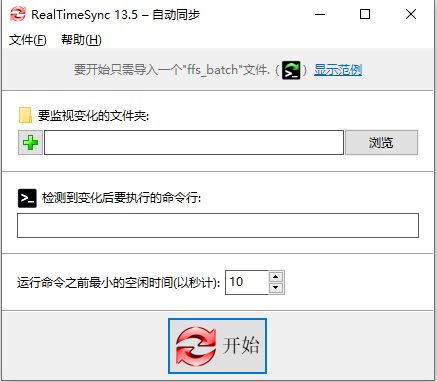Open the 文件(F) menu
This screenshot has width=437, height=382.
tap(28, 40)
